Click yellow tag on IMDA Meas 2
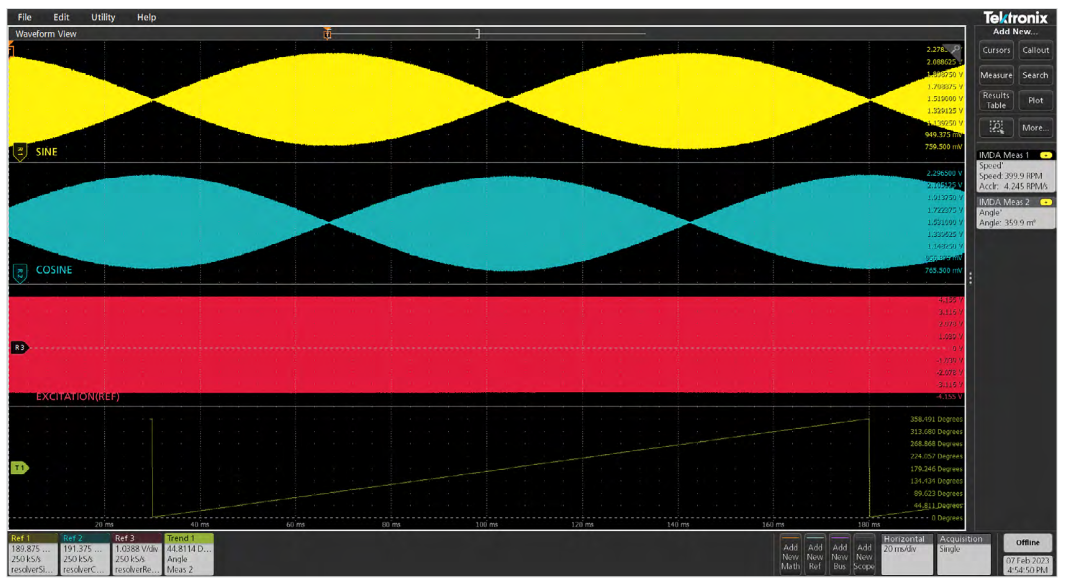The image size is (1066, 585). click(1046, 202)
